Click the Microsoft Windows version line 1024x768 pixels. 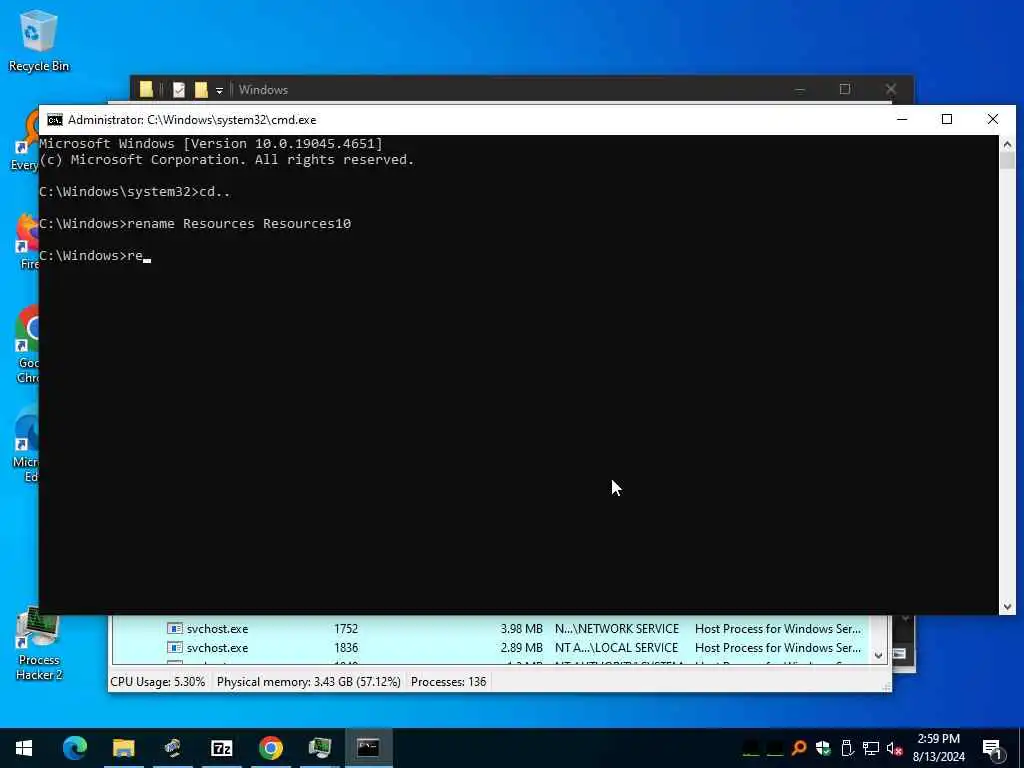point(211,144)
